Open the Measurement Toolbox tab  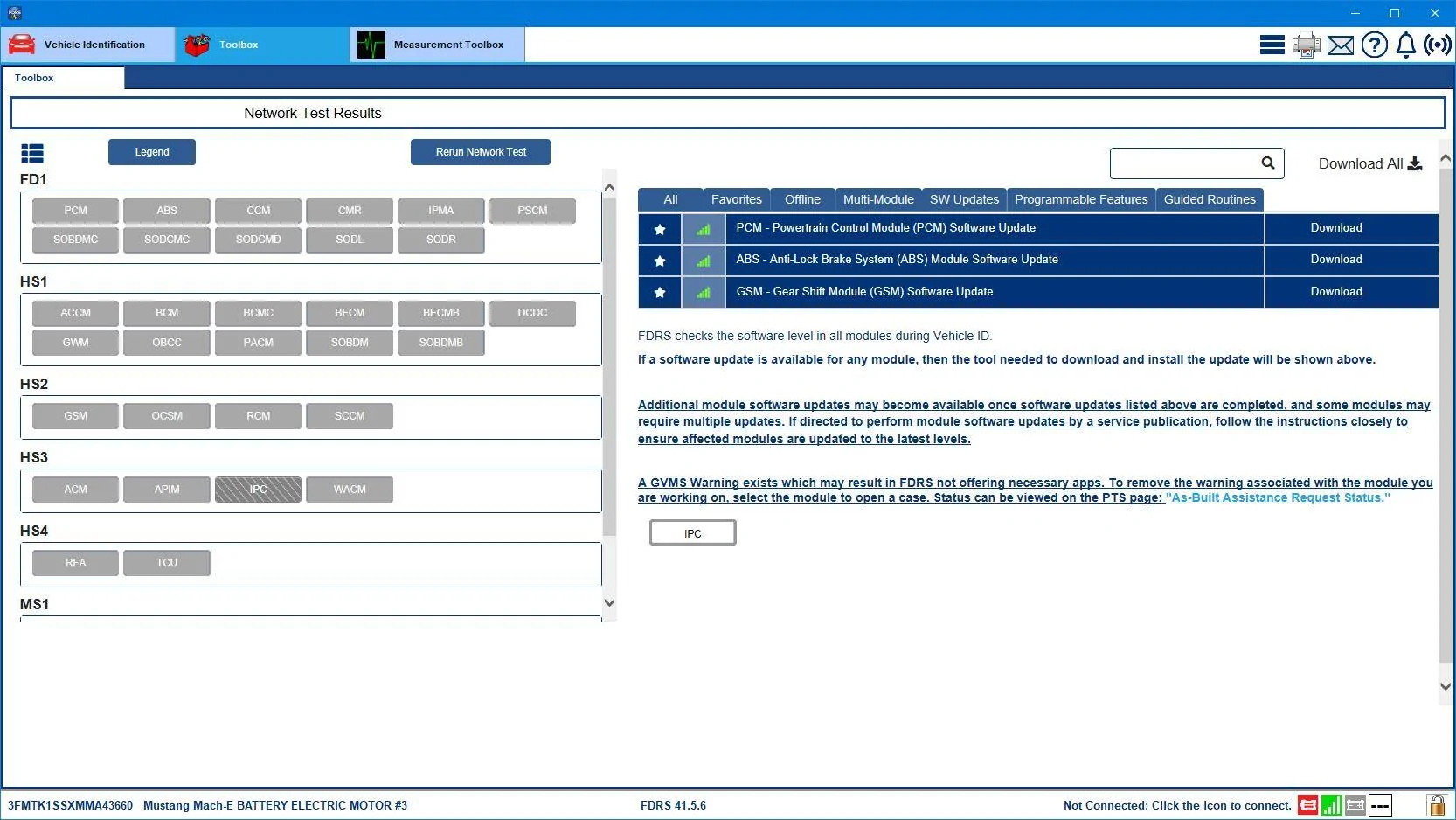coord(438,45)
